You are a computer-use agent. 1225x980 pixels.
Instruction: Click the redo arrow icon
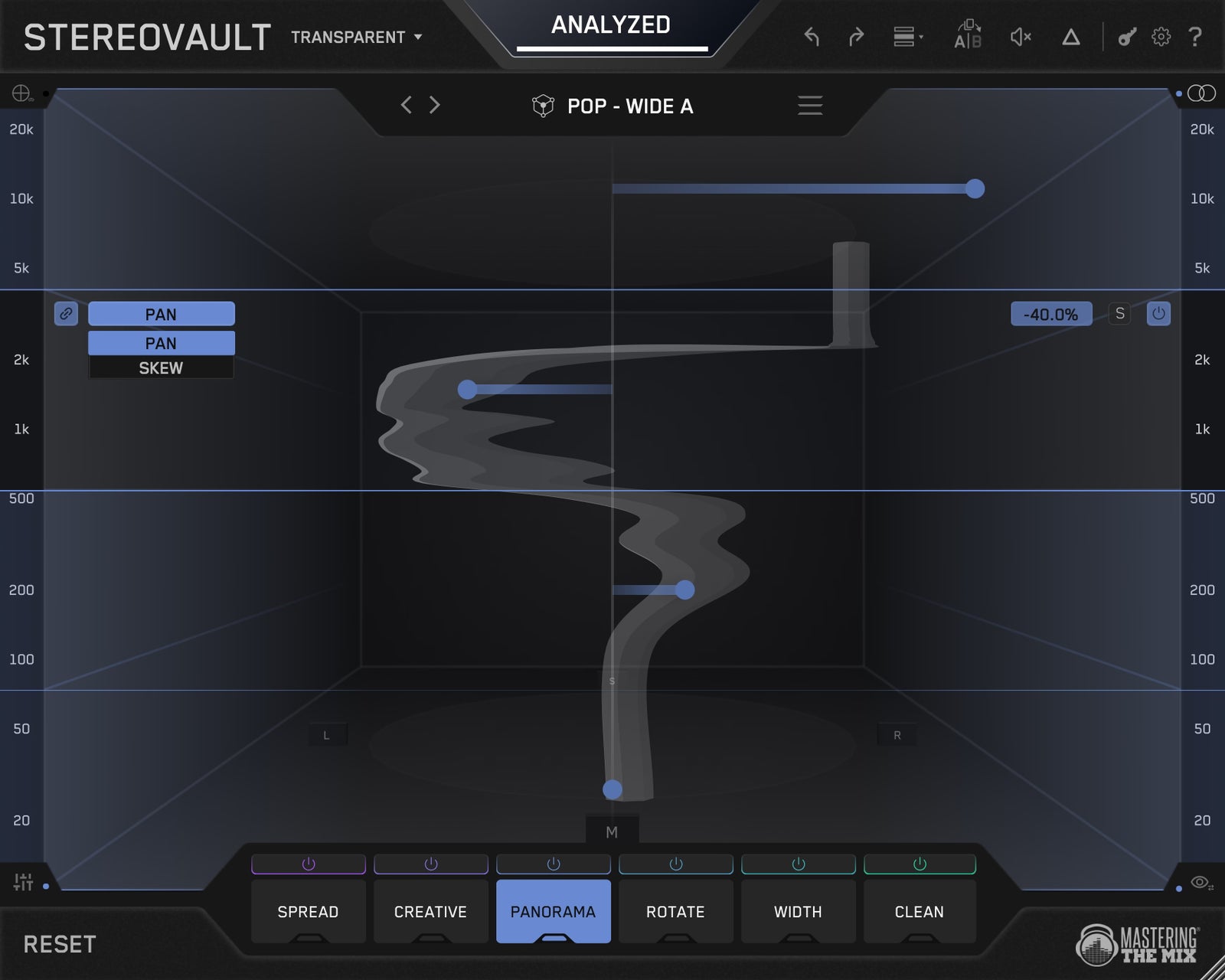click(x=856, y=37)
